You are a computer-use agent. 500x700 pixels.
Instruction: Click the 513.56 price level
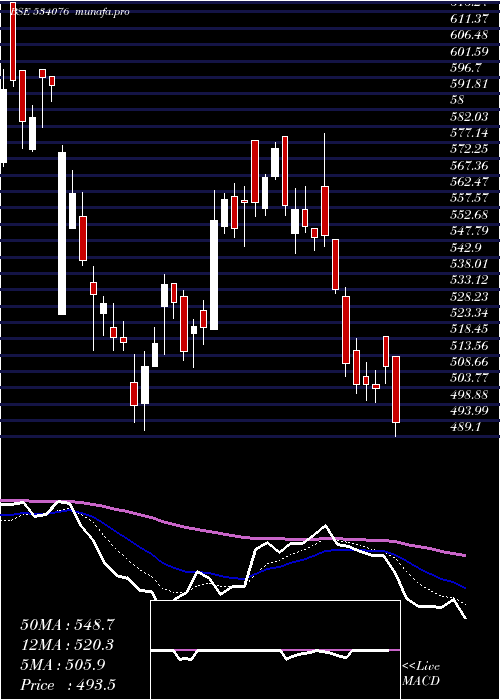tap(469, 346)
